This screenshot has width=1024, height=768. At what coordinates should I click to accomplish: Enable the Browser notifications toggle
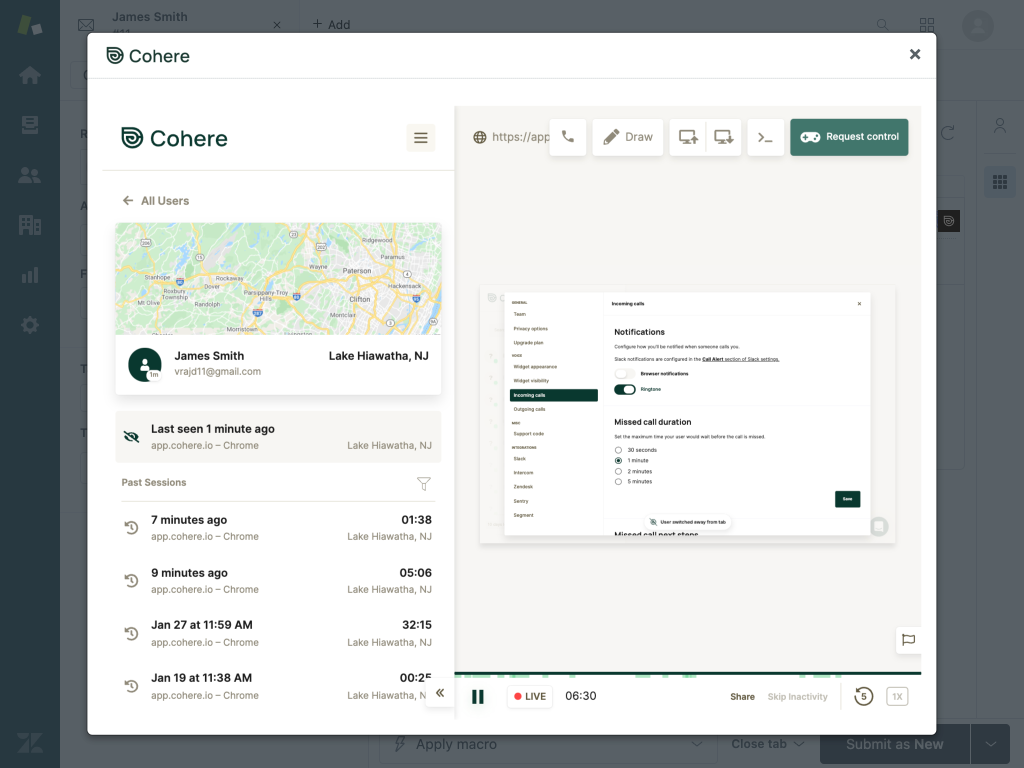point(624,373)
